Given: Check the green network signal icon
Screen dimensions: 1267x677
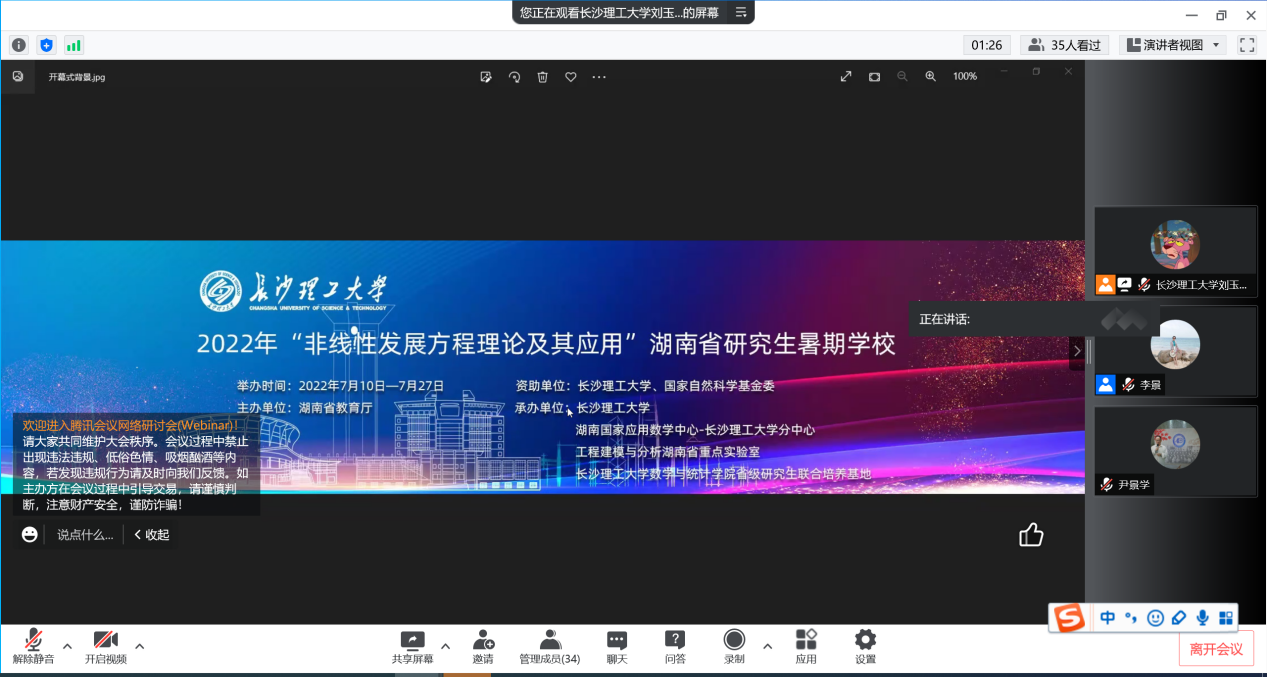Looking at the screenshot, I should click(x=74, y=45).
